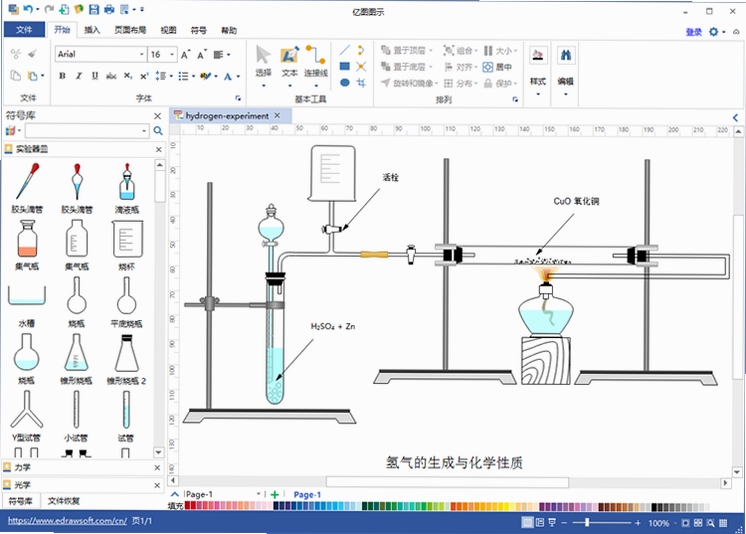Screen dimensions: 746x534
Task: Click the 居中 center button
Action: coord(498,67)
